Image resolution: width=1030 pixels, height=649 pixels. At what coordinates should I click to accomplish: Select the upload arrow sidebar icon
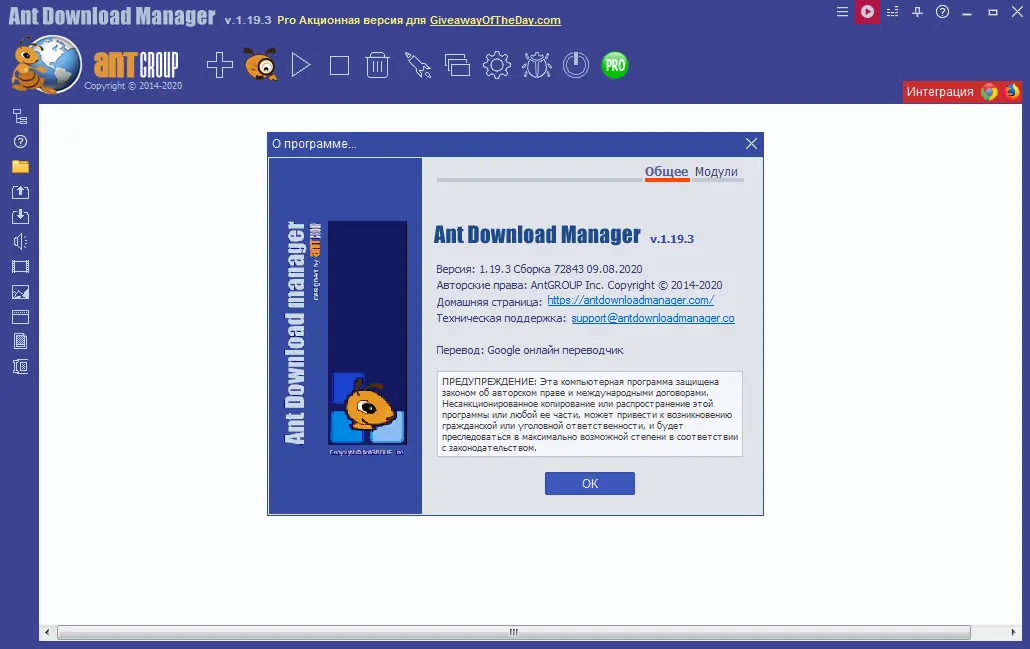20,191
